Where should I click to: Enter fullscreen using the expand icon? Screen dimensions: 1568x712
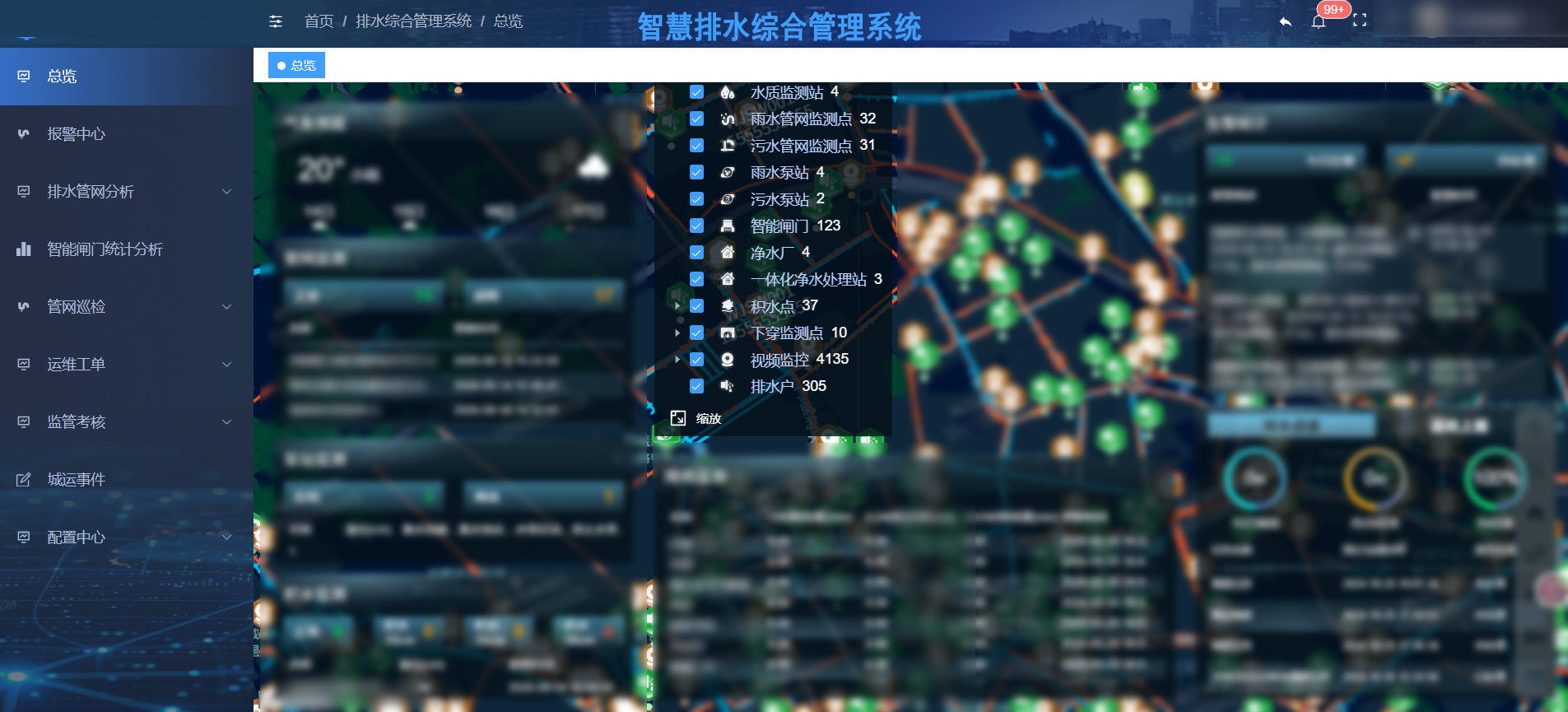pos(1360,21)
